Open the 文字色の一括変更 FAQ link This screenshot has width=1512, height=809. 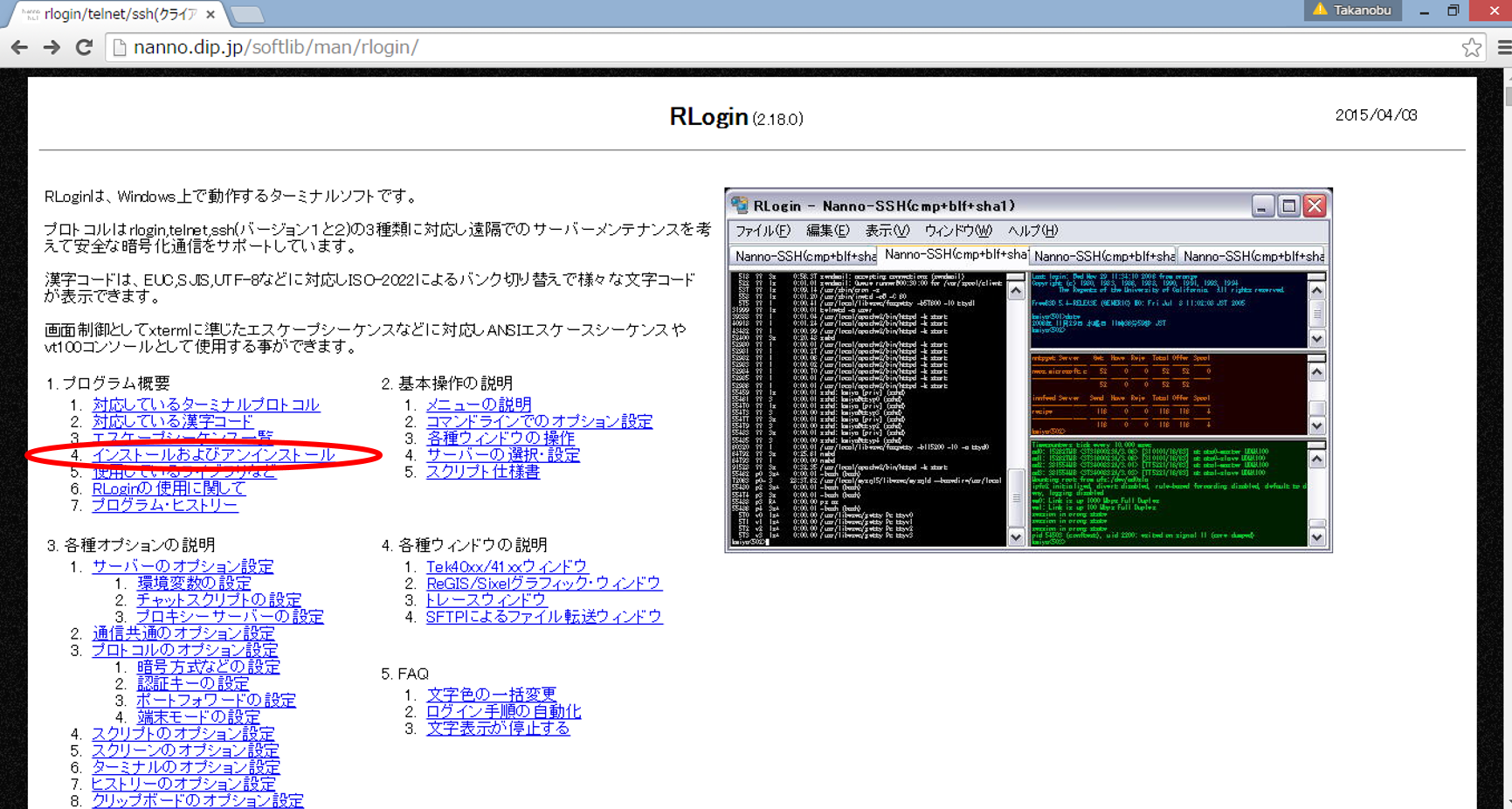[492, 695]
